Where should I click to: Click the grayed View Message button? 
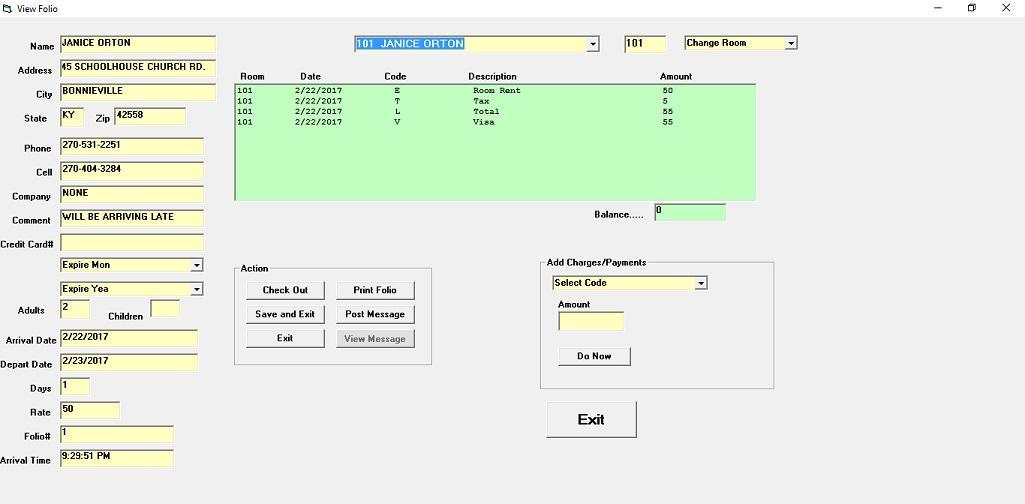pyautogui.click(x=375, y=339)
